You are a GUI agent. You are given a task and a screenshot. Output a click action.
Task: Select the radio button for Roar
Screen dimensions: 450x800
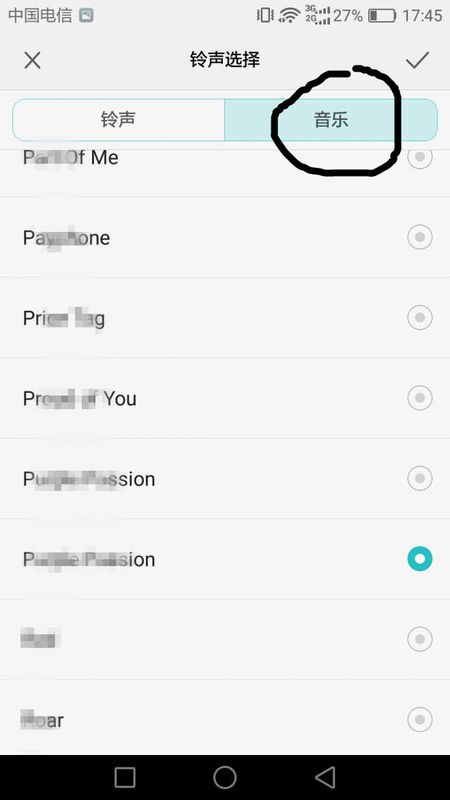coord(420,719)
